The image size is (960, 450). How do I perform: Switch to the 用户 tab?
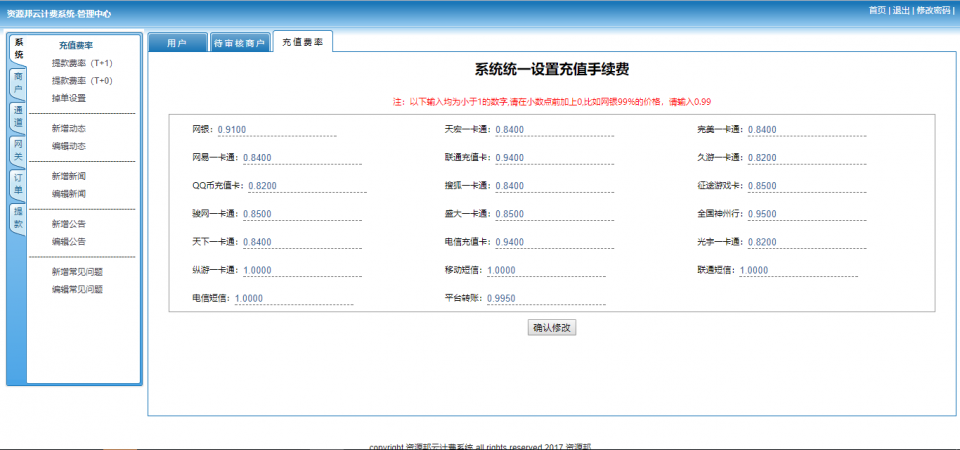(176, 43)
